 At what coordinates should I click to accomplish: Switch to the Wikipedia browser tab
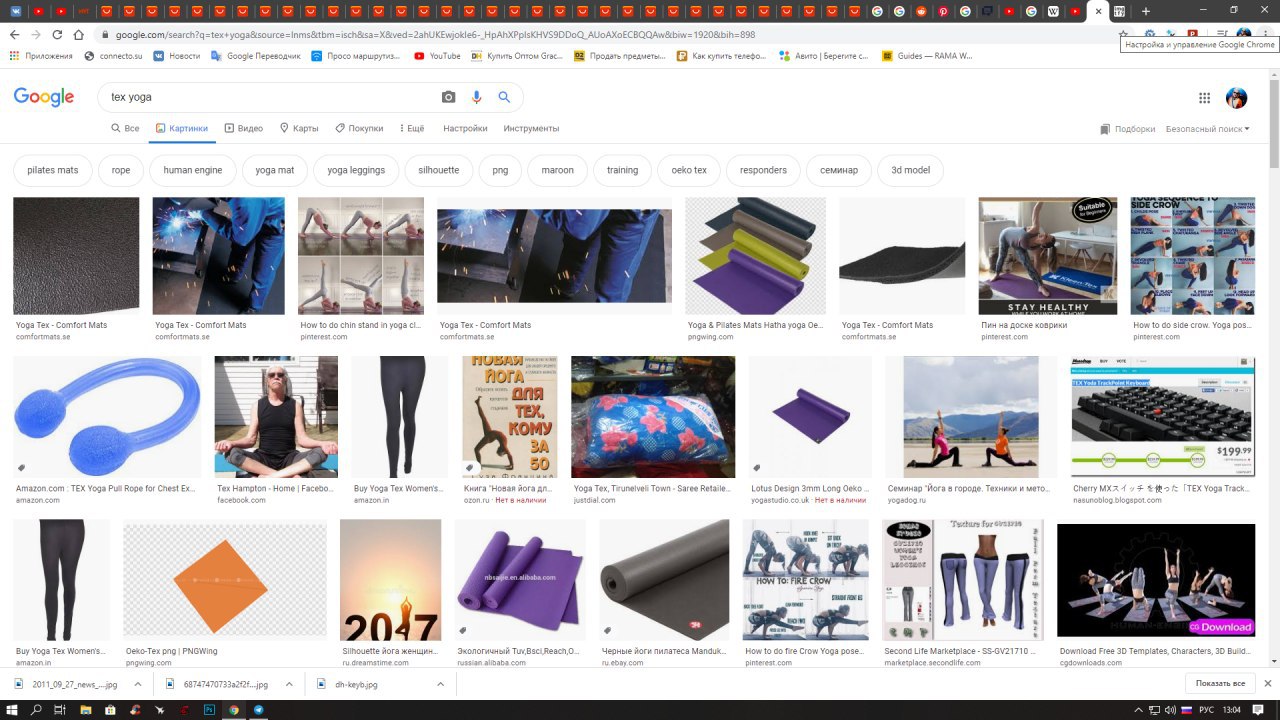click(1053, 11)
